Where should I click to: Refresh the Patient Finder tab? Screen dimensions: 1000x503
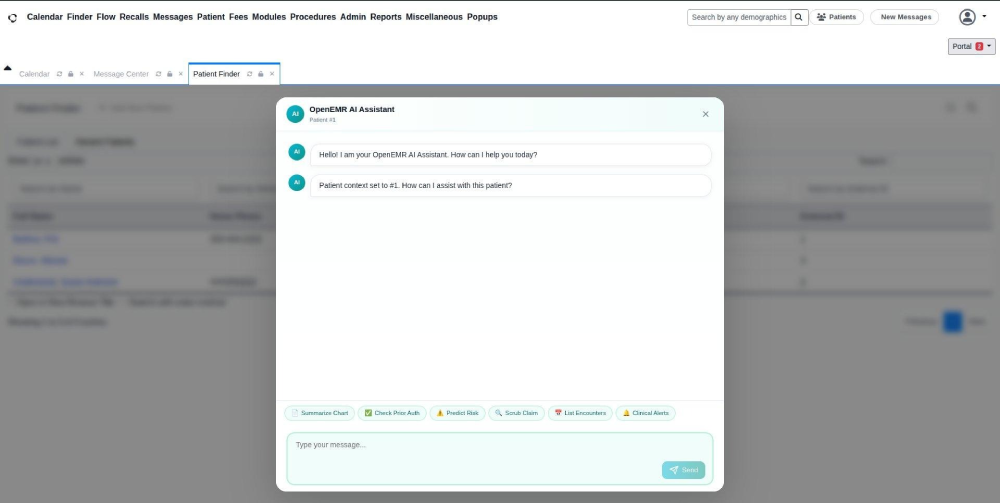249,74
